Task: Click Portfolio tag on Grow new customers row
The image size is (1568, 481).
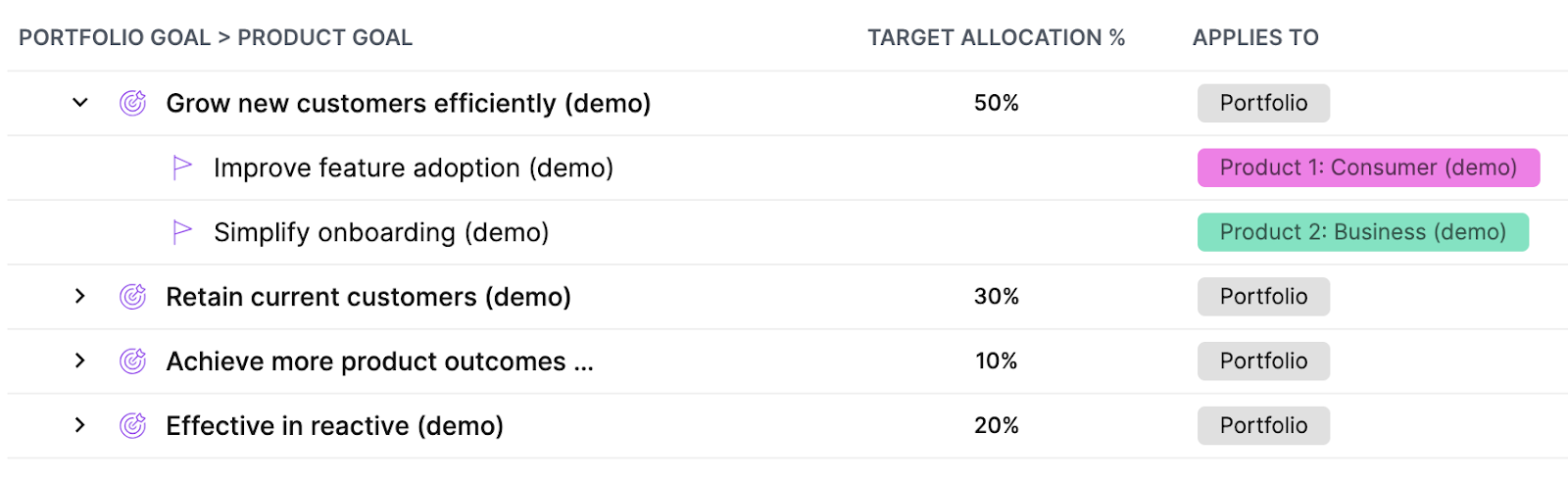Action: tap(1263, 103)
